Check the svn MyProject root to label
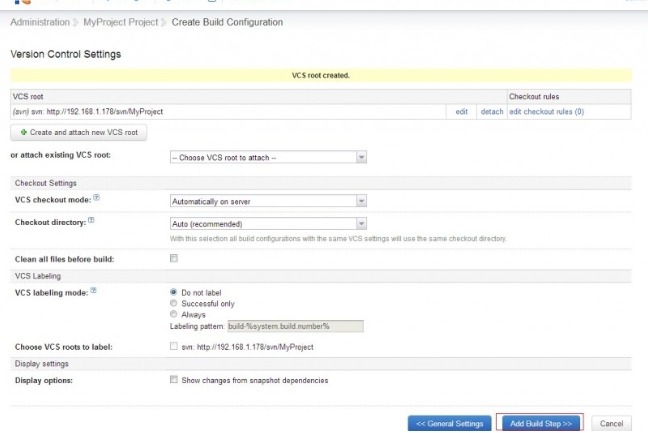This screenshot has width=648, height=433. click(x=174, y=345)
